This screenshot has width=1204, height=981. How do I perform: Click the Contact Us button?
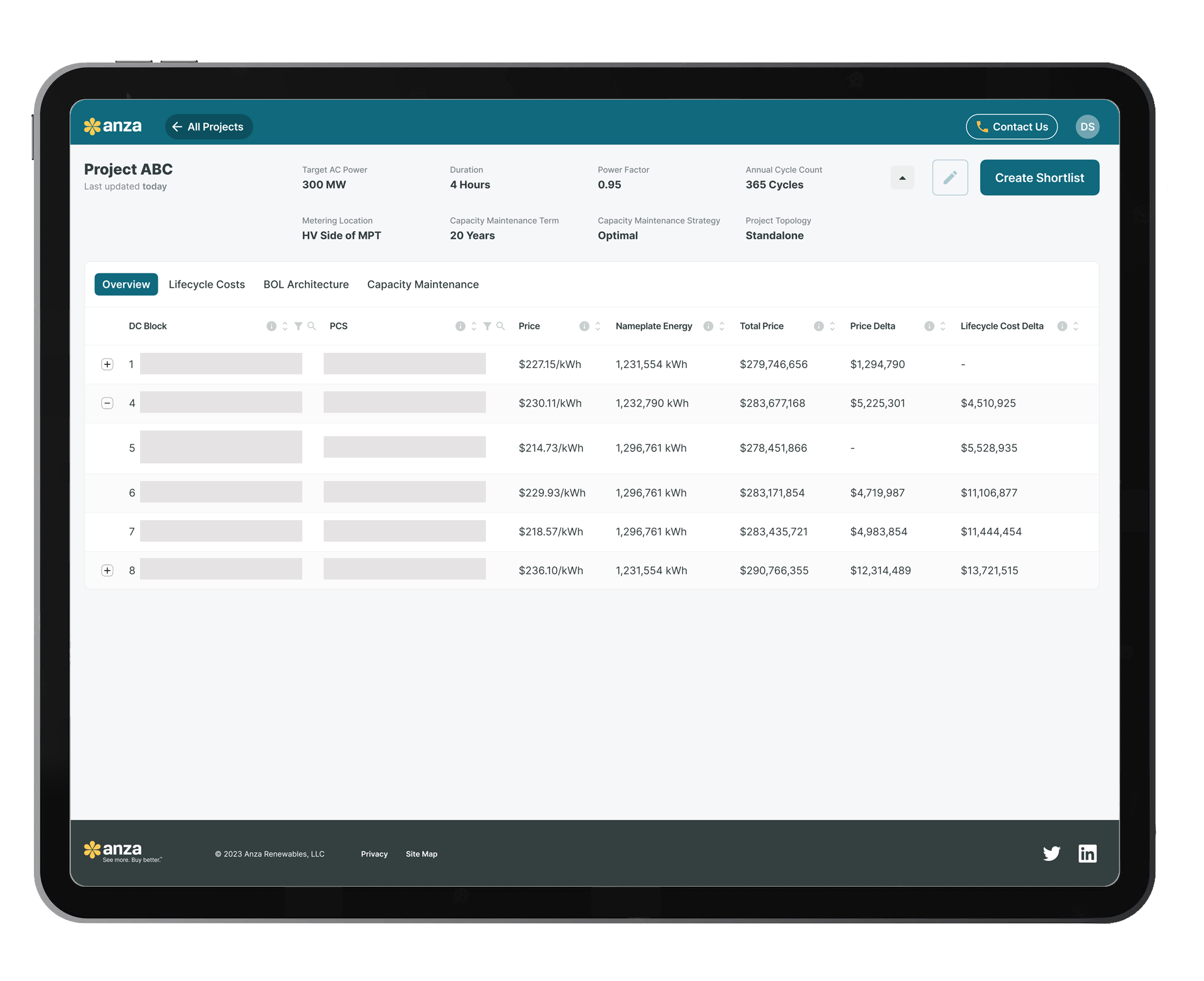pyautogui.click(x=1012, y=127)
